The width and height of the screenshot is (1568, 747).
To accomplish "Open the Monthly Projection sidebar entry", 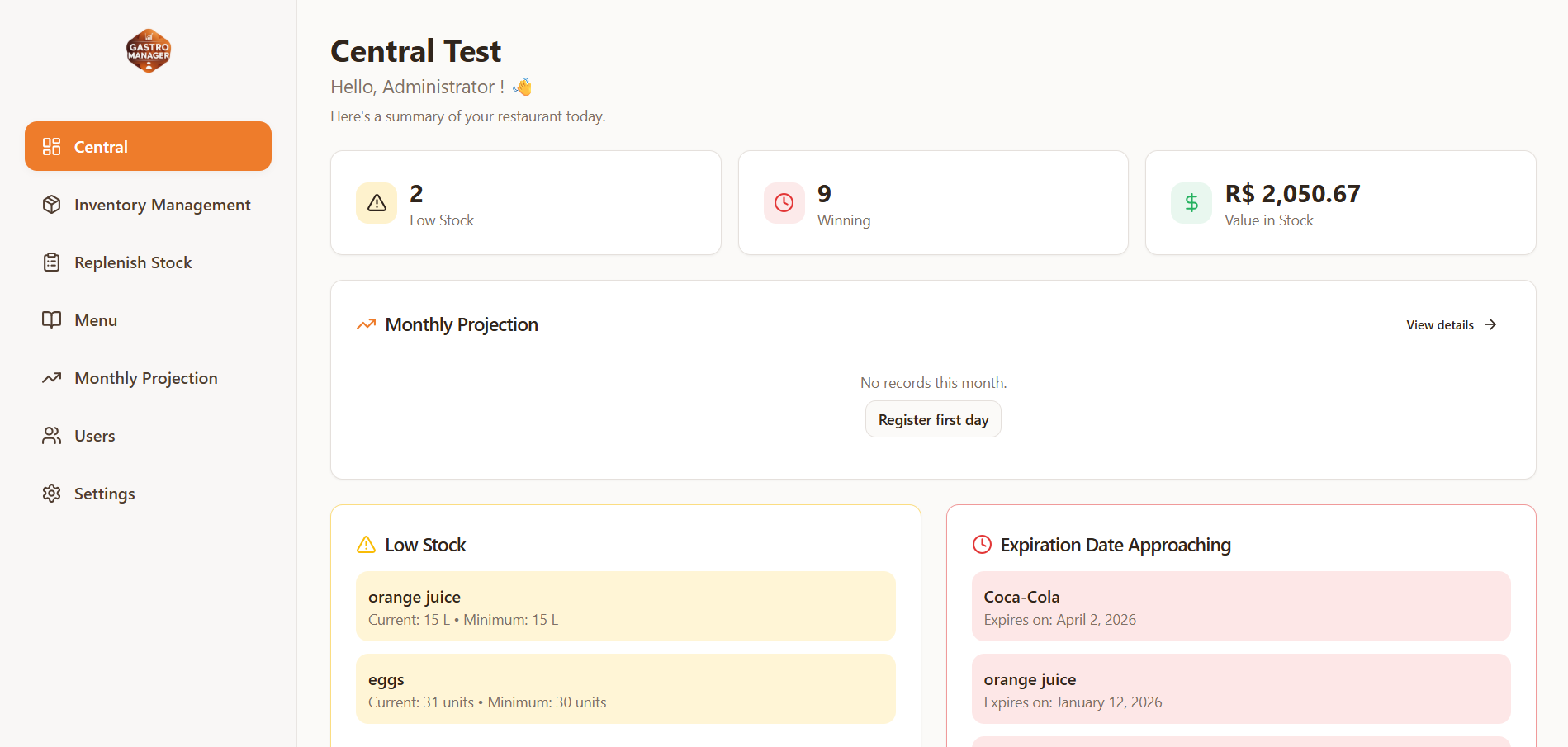I will click(x=145, y=377).
